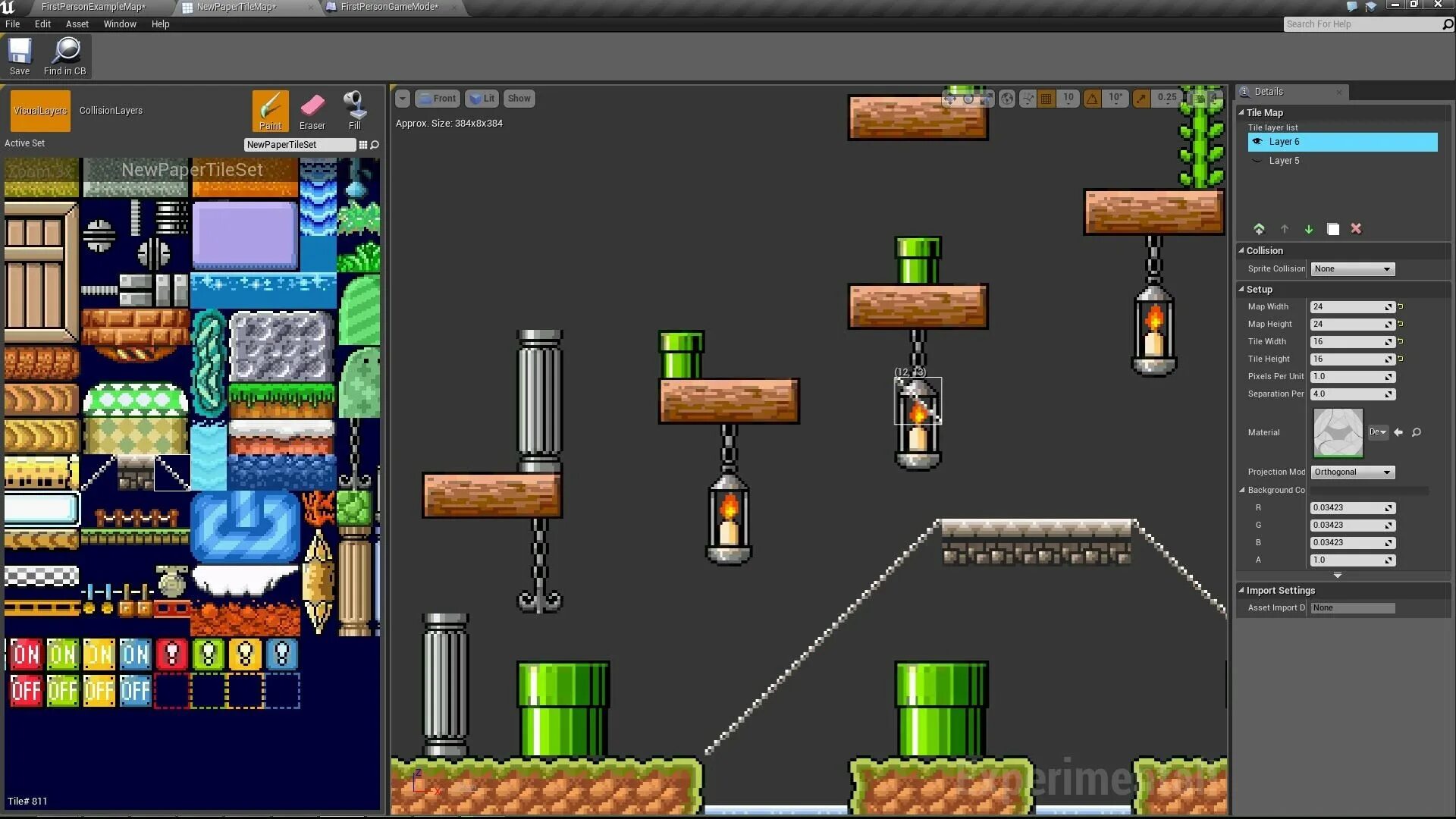Show Layer 5 using closed eye icon
This screenshot has height=819, width=1456.
pos(1257,161)
